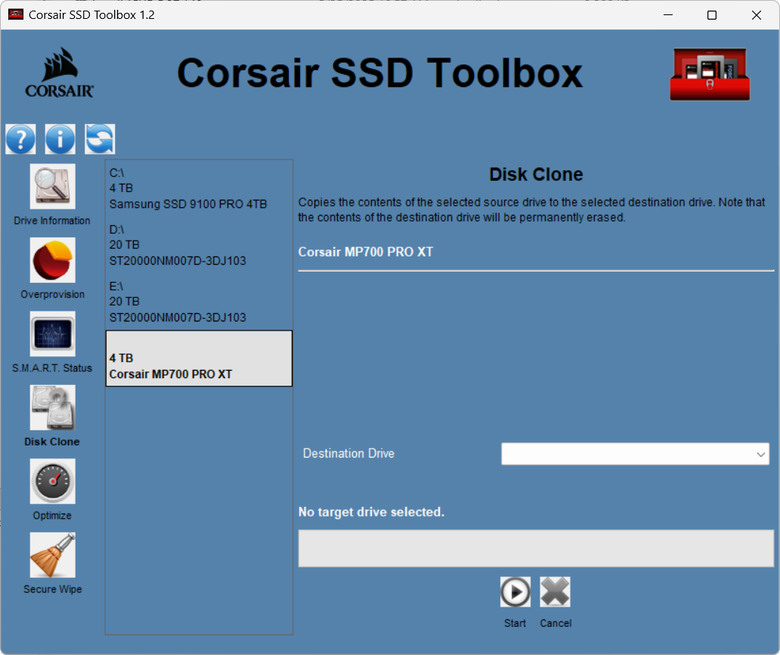Click the 'Corsair MP700 PRO XT' source heading
The height and width of the screenshot is (655, 780).
366,252
